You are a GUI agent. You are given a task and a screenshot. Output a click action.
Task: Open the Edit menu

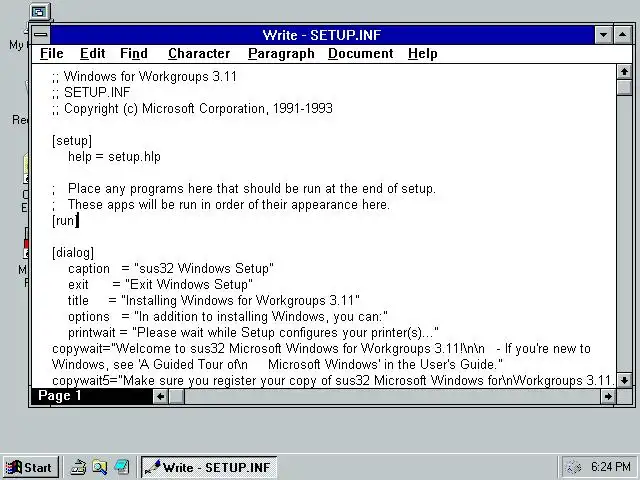(93, 54)
